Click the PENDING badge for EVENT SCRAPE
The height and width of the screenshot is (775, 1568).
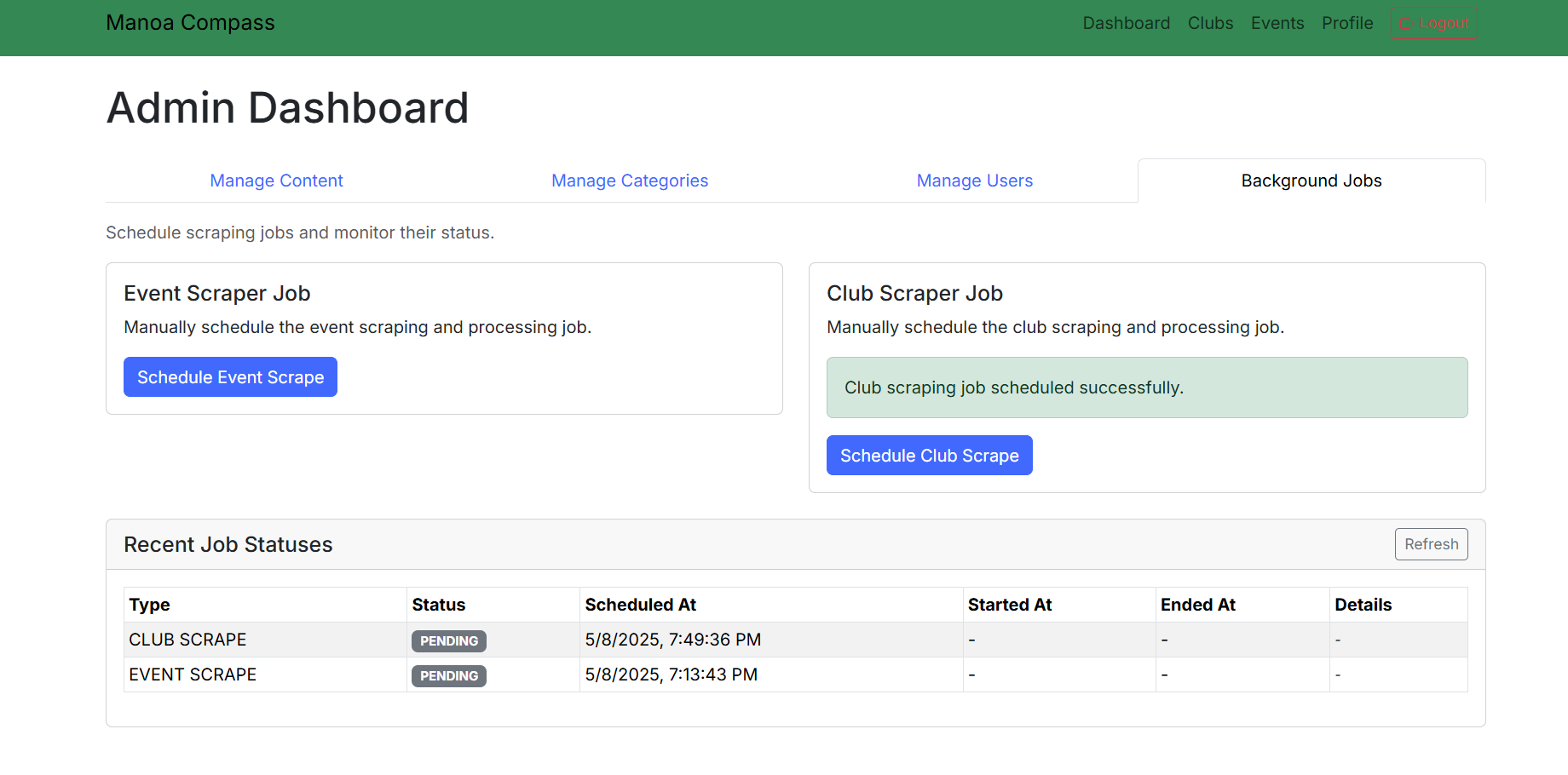click(449, 675)
